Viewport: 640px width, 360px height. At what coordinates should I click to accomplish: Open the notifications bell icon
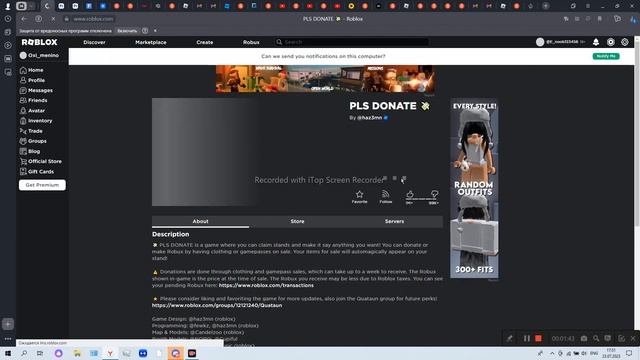(596, 42)
